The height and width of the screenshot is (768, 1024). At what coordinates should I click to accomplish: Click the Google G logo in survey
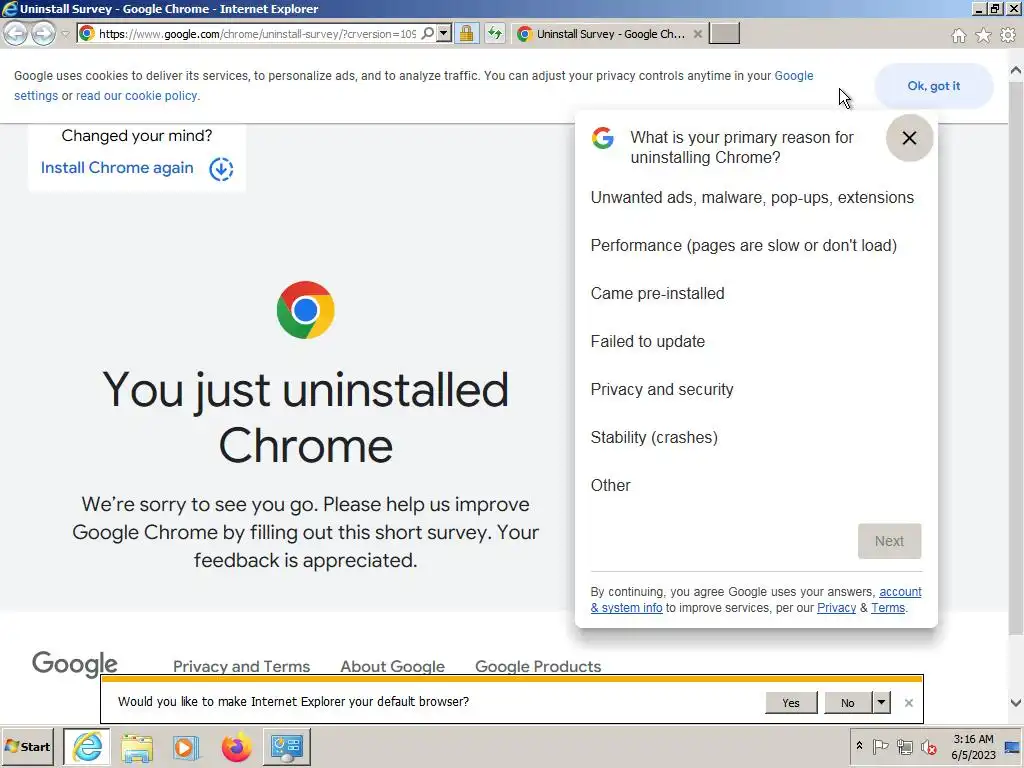(x=603, y=138)
